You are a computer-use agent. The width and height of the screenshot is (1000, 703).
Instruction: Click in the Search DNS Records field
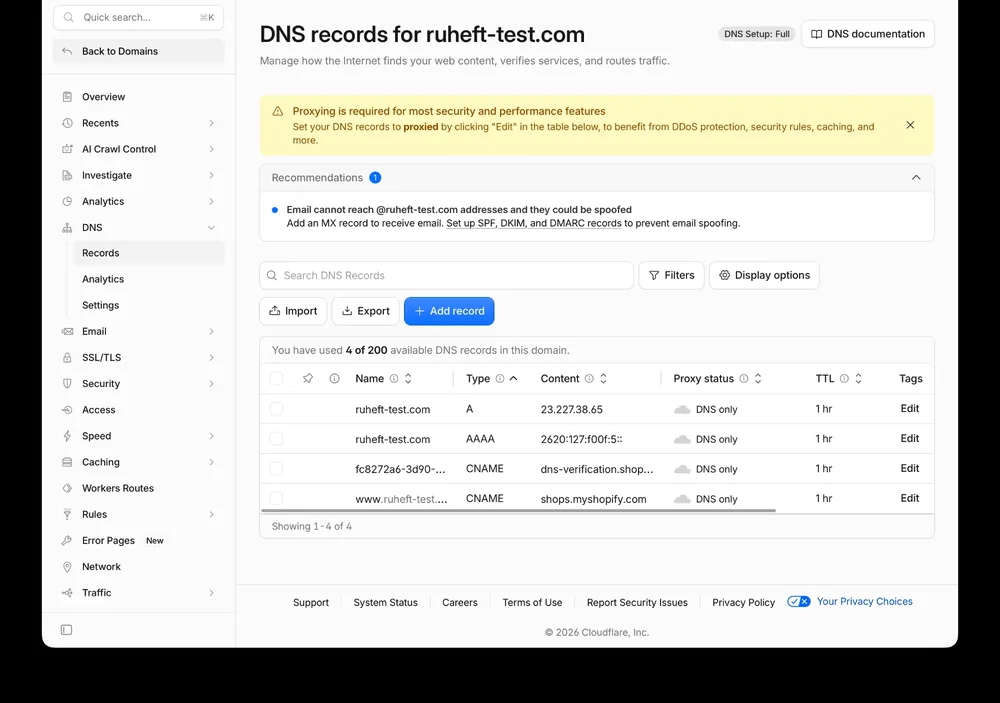(446, 276)
